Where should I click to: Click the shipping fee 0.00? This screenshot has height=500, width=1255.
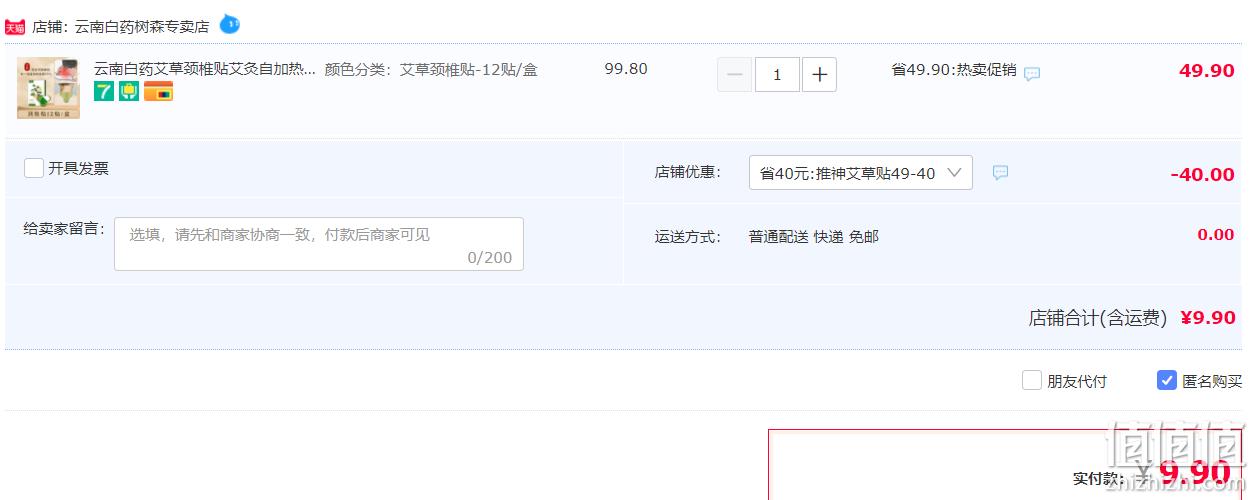pyautogui.click(x=1216, y=235)
